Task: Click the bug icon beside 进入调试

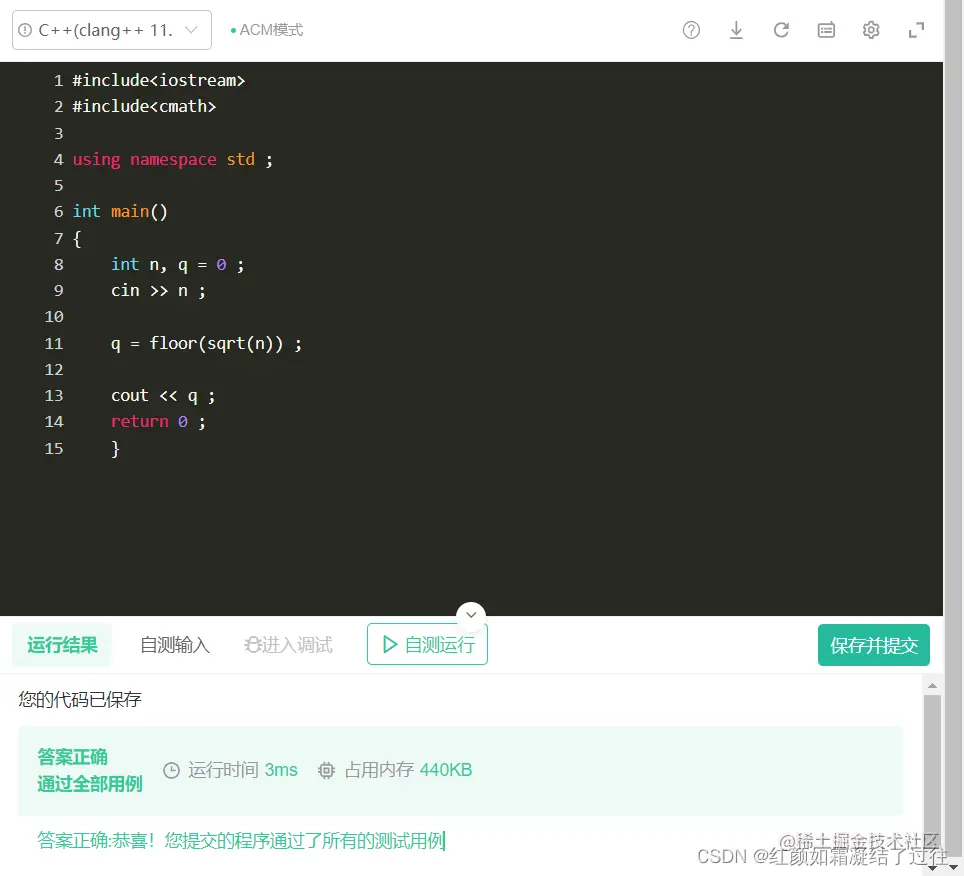Action: click(x=253, y=645)
